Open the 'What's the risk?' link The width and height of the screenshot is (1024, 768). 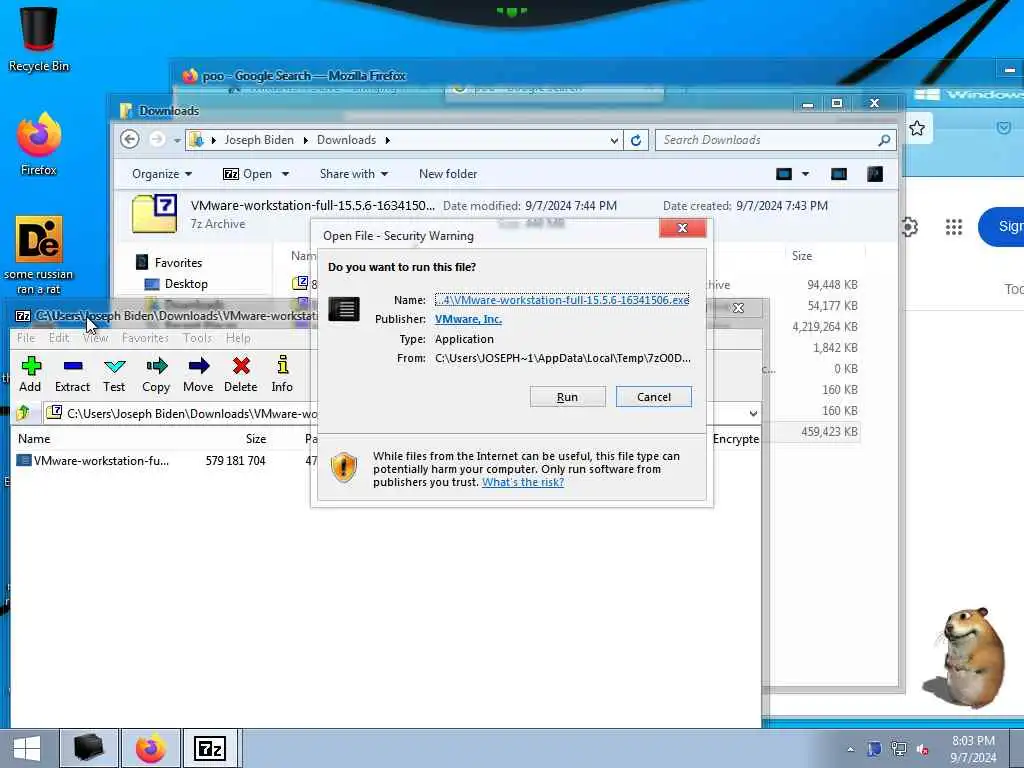tap(523, 482)
